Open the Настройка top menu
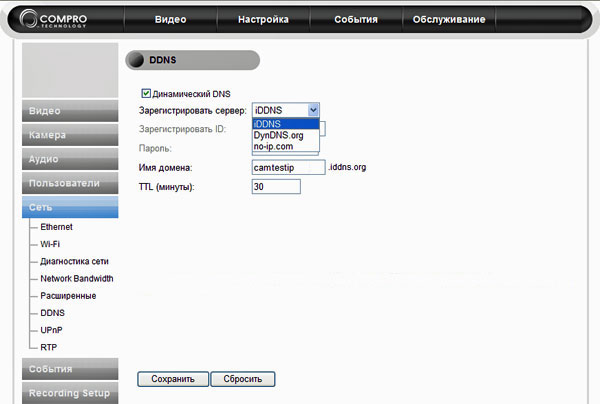This screenshot has height=404, width=600. coord(263,19)
